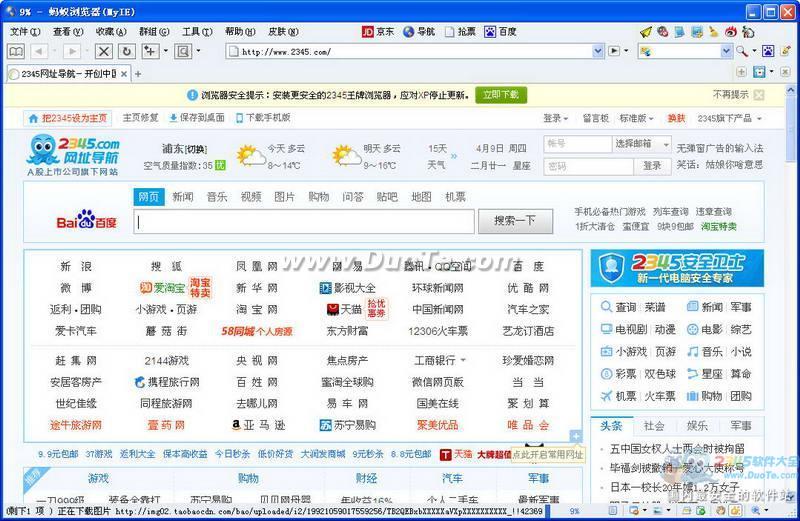Click 不再提示 link
Viewport: 800px width, 521px height.
click(730, 95)
